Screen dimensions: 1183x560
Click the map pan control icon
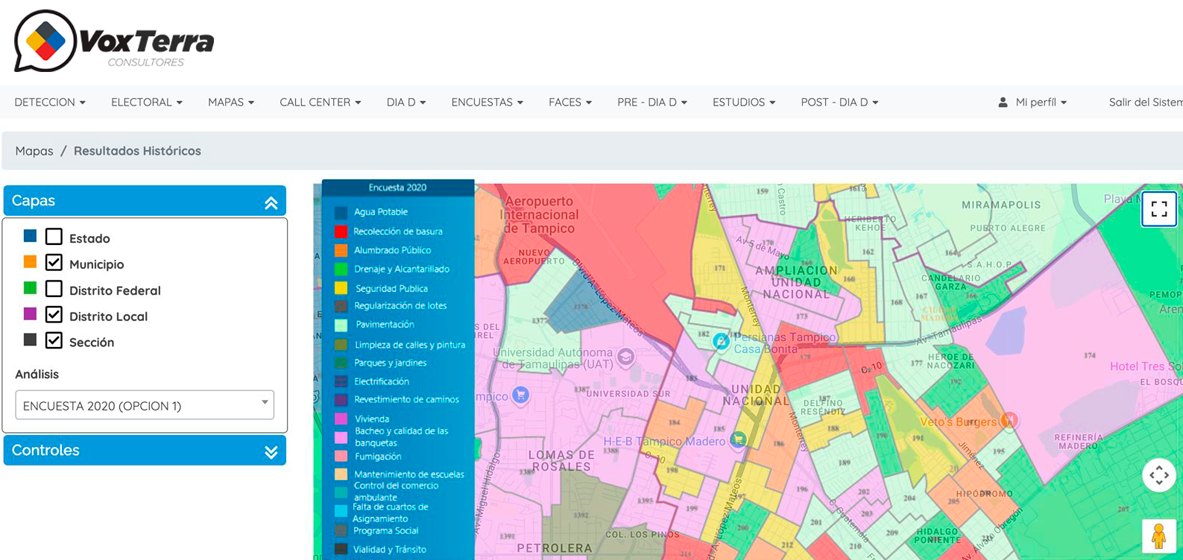tap(1159, 475)
